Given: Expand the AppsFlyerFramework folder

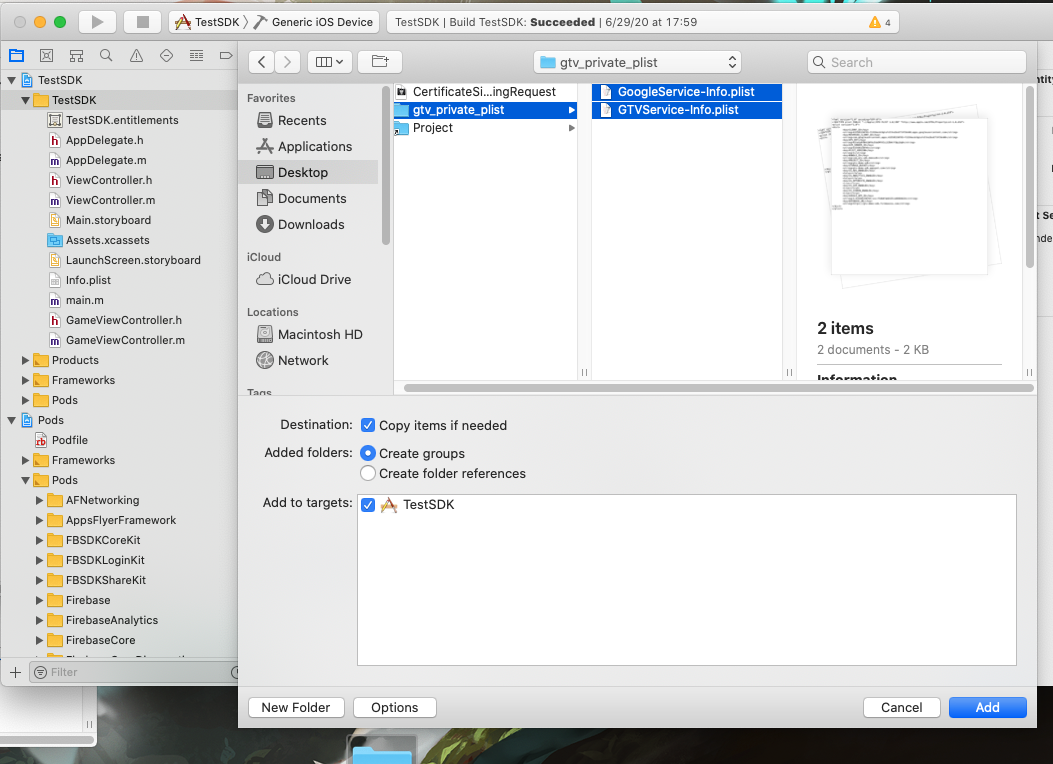Looking at the screenshot, I should point(39,521).
